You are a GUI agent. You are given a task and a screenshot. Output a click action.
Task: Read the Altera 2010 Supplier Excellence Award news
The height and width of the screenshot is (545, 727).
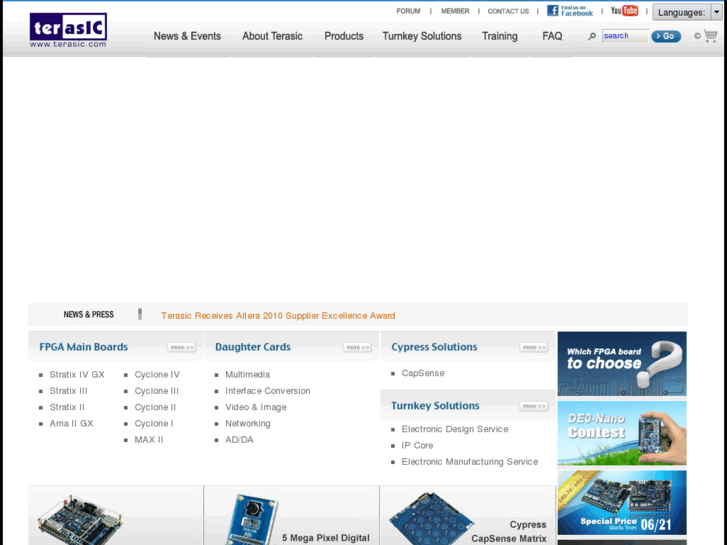coord(278,316)
